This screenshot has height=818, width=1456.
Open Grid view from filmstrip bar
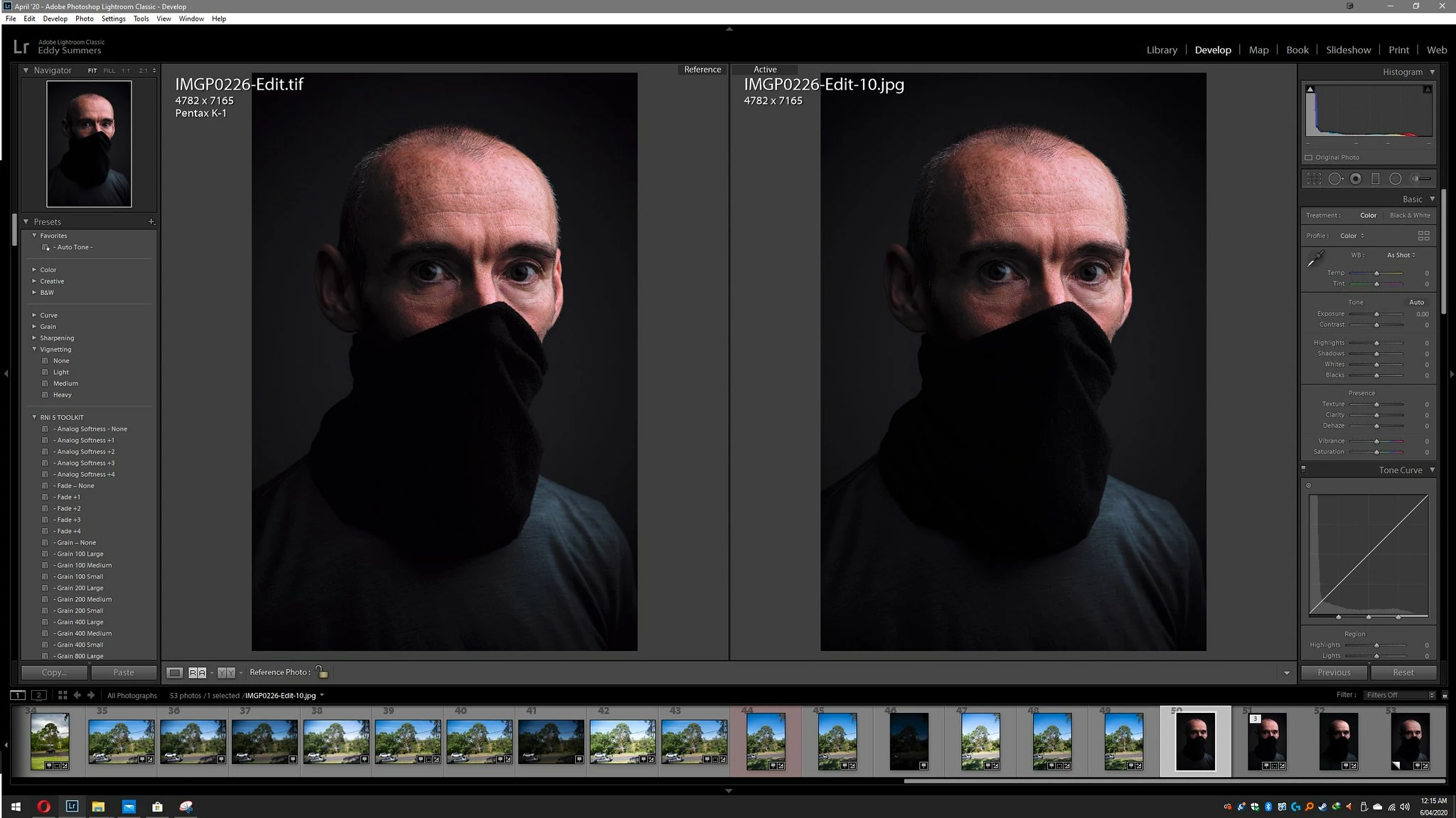tap(63, 695)
